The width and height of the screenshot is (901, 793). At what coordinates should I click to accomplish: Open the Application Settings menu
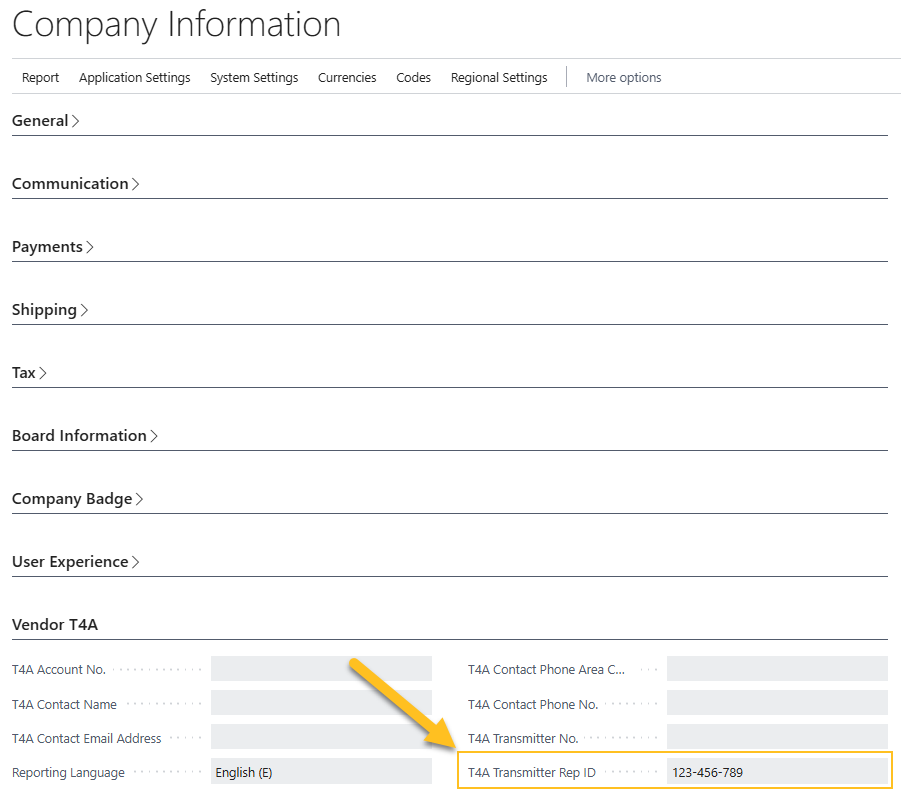(x=134, y=77)
